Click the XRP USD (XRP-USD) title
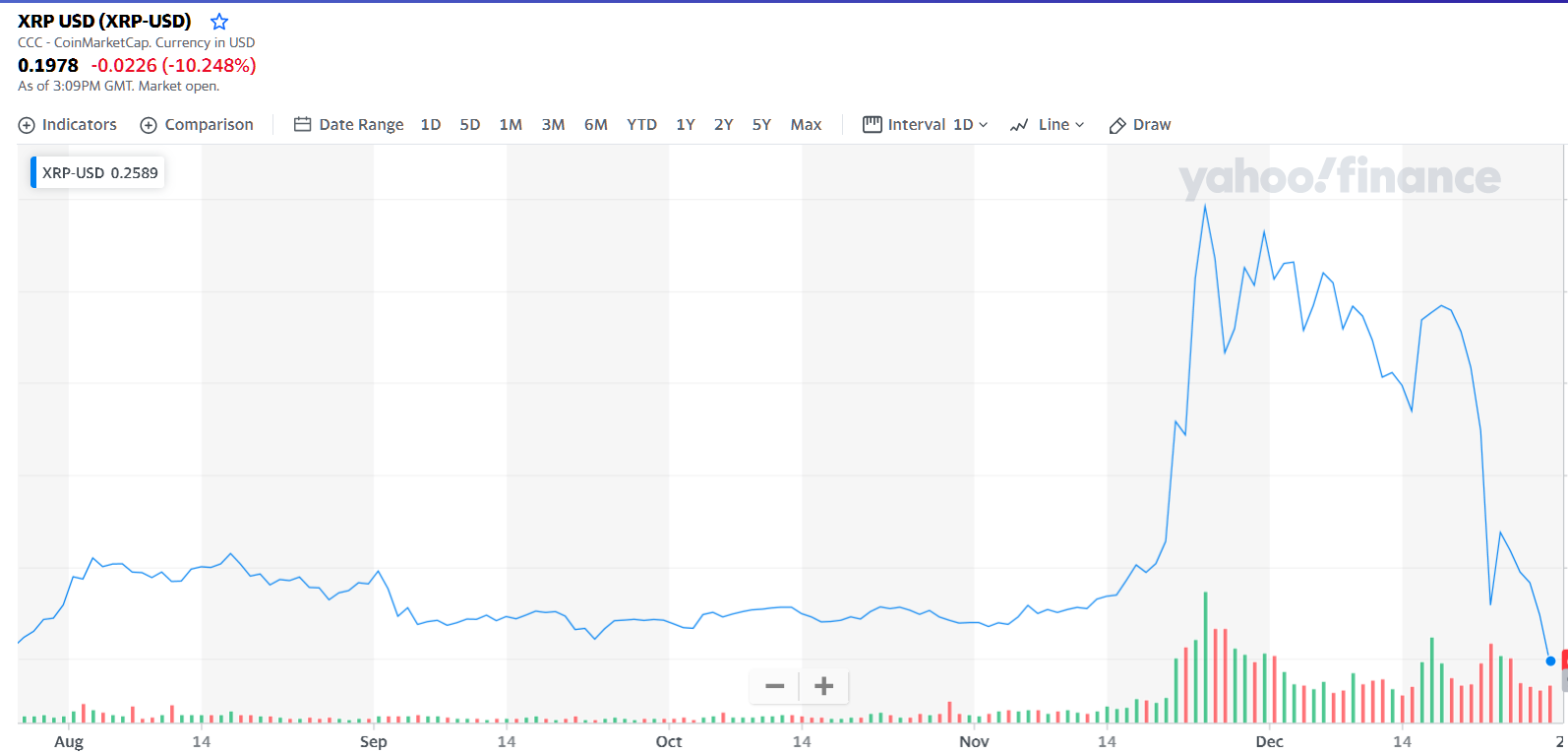Viewport: 1568px width, 754px height. [x=104, y=21]
